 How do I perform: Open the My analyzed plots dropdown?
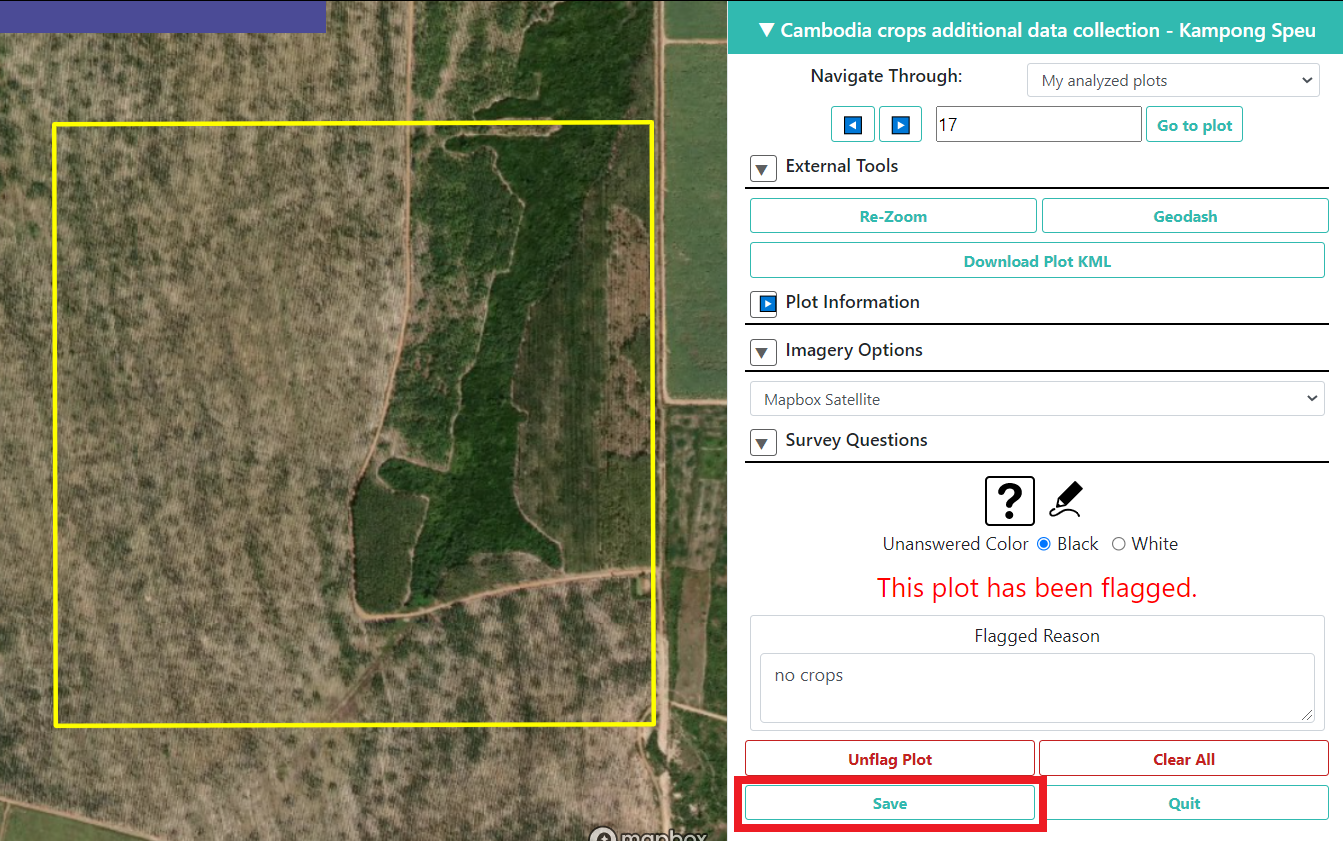1173,80
